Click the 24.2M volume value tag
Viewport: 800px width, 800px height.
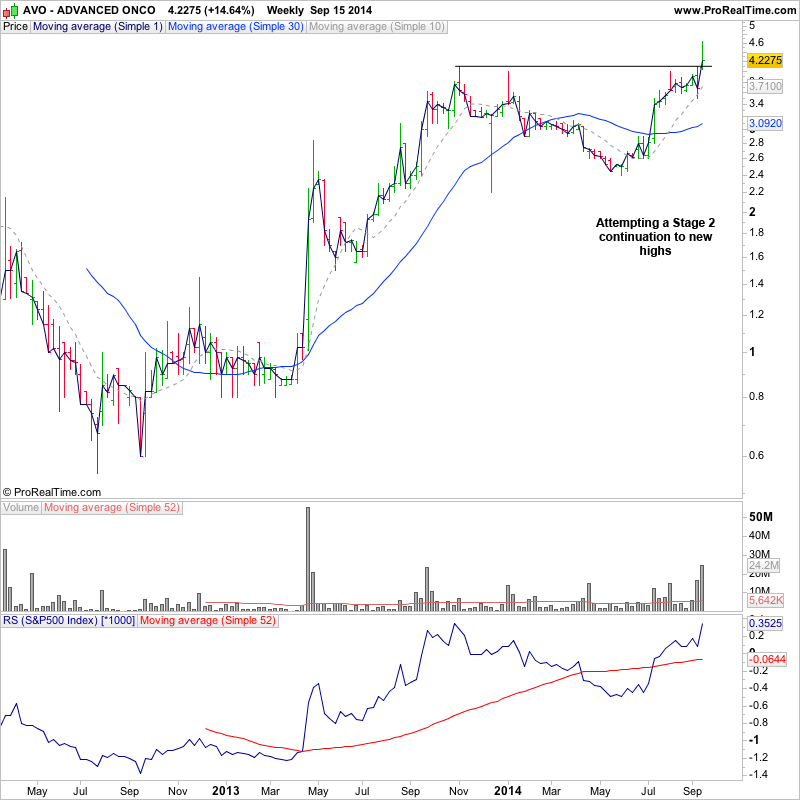click(764, 565)
